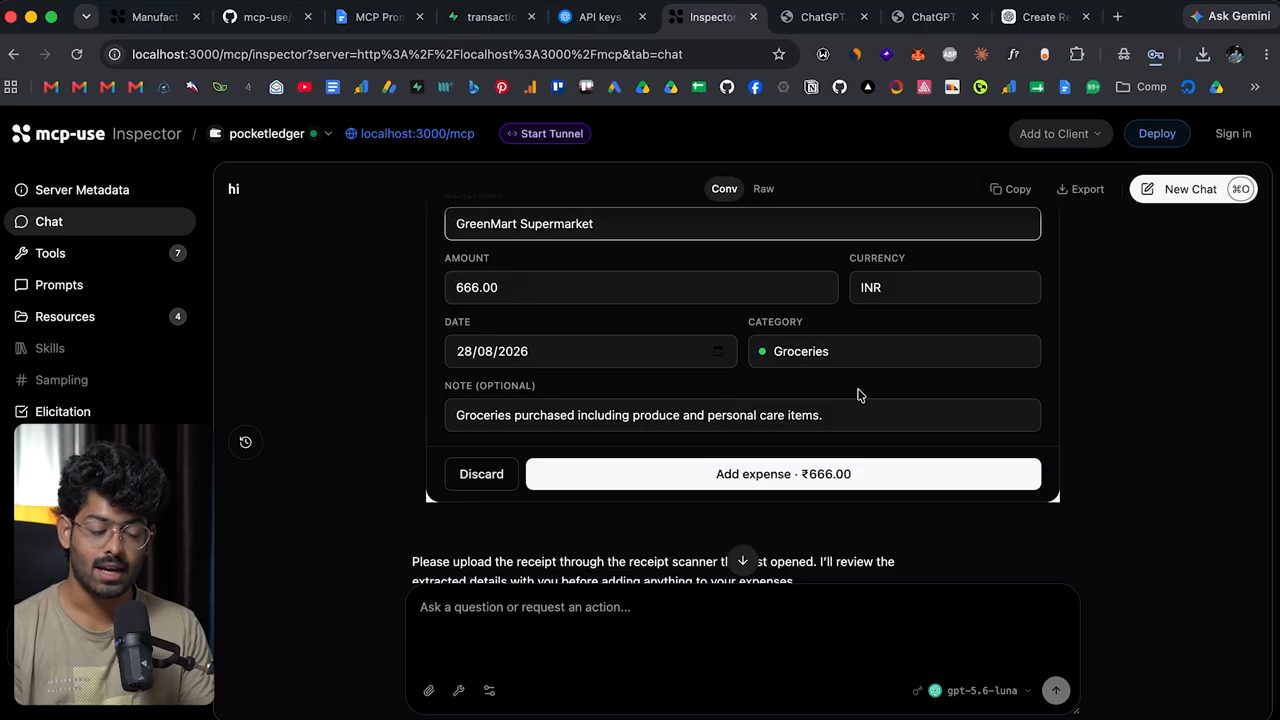The height and width of the screenshot is (720, 1280).
Task: Click the Start Tunnel button
Action: (x=545, y=133)
